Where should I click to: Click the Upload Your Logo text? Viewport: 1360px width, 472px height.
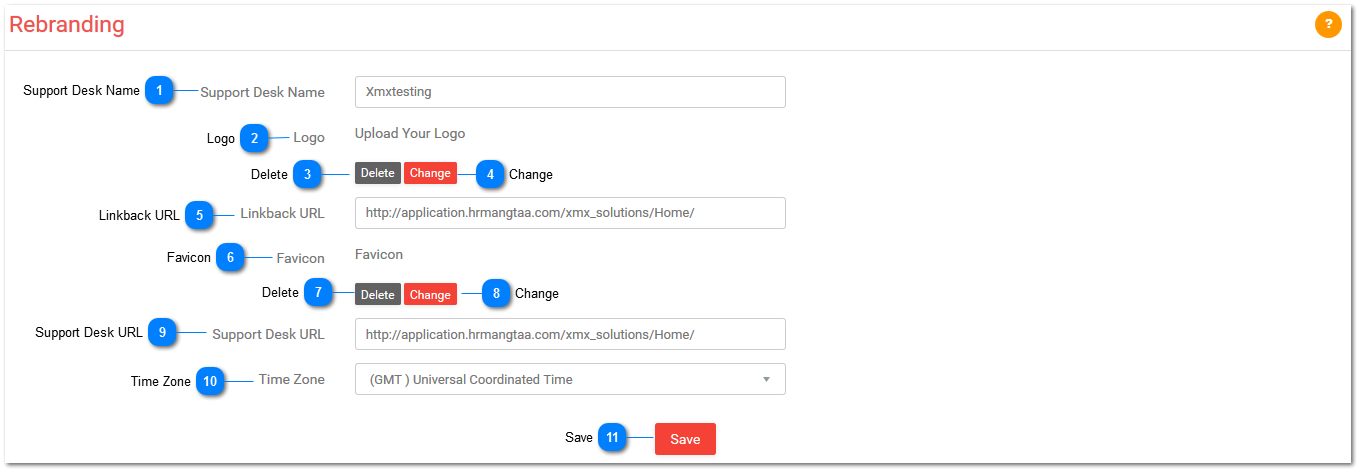pos(410,133)
